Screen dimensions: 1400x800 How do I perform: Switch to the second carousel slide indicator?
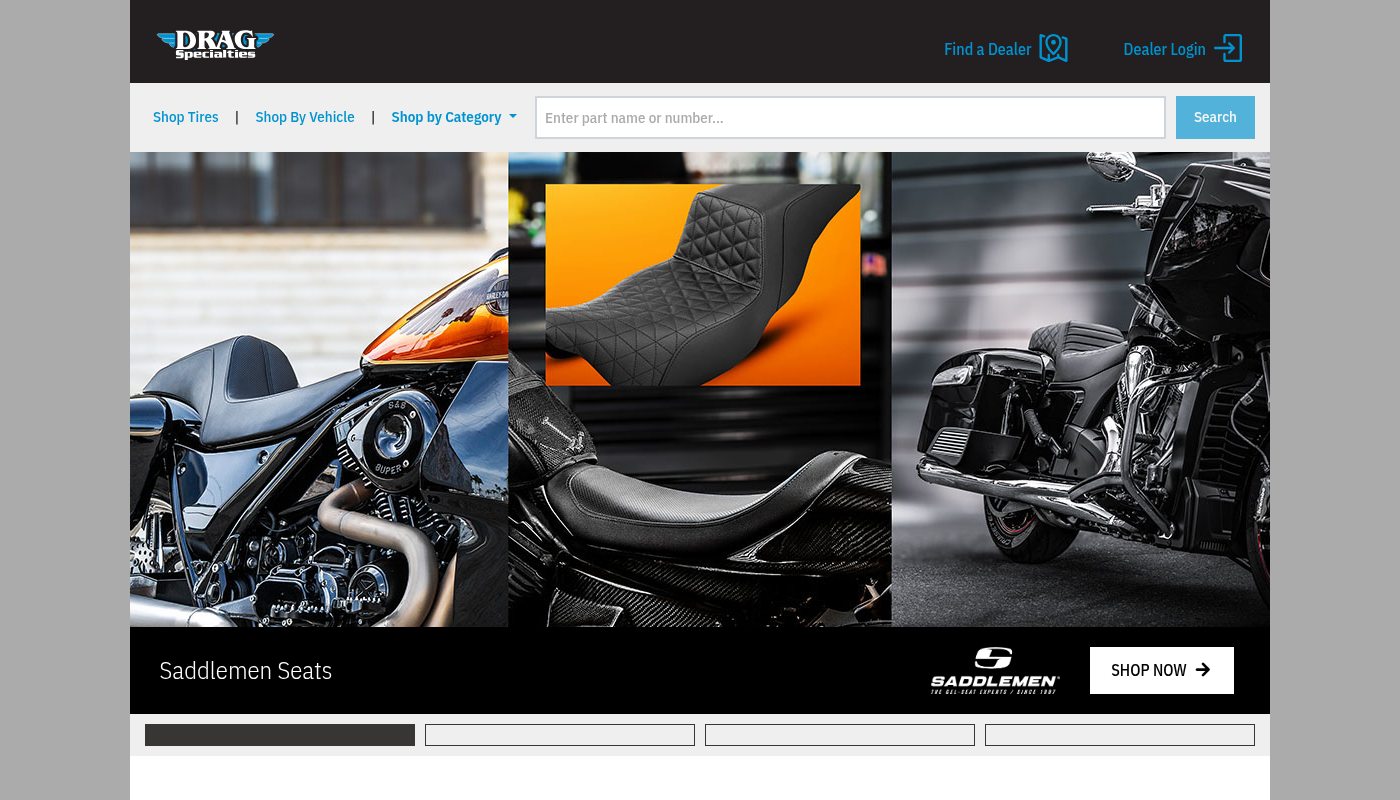pos(560,735)
